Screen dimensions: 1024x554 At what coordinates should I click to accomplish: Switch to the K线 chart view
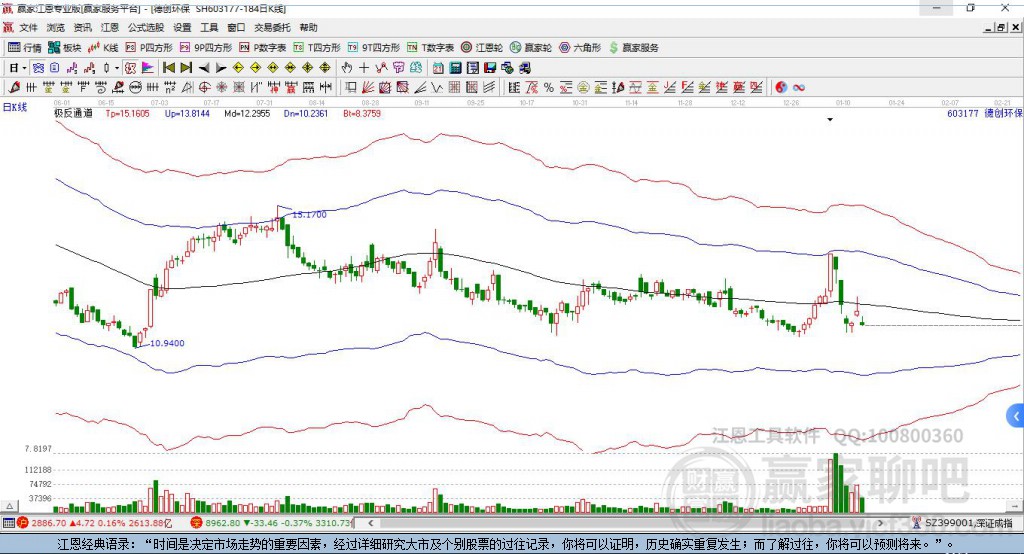coord(103,48)
